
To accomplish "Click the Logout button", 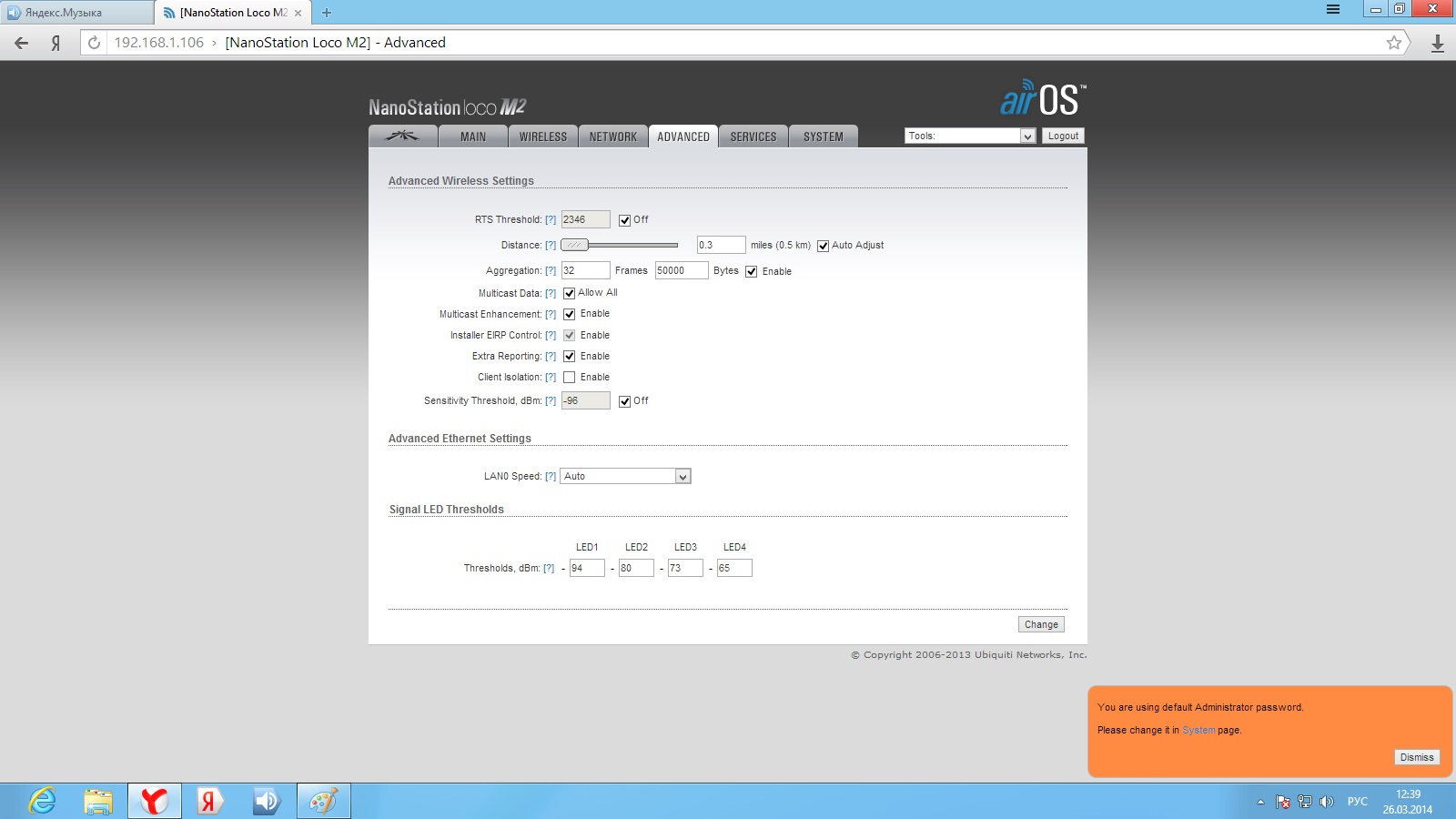I will (x=1063, y=136).
